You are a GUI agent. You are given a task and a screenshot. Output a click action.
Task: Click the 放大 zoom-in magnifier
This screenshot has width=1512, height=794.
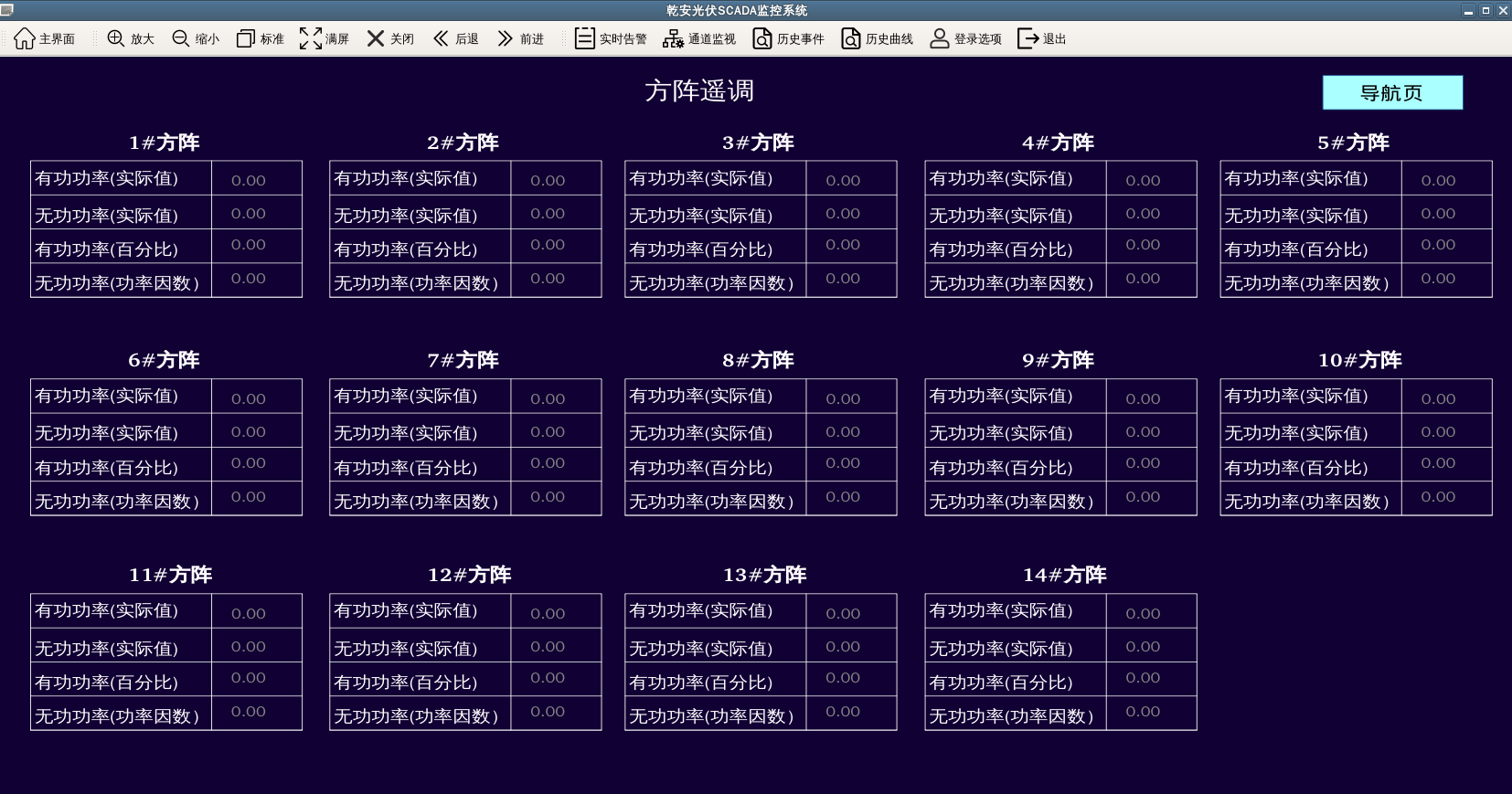pos(116,38)
